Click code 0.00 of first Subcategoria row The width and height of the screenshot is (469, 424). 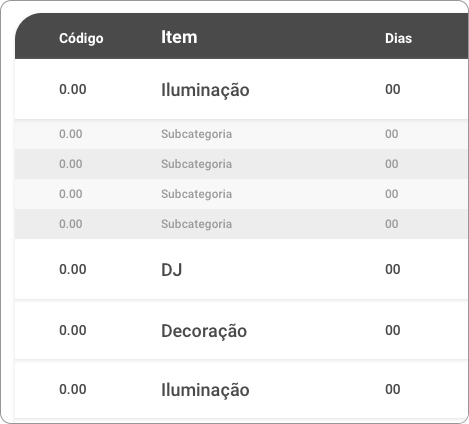tap(71, 134)
